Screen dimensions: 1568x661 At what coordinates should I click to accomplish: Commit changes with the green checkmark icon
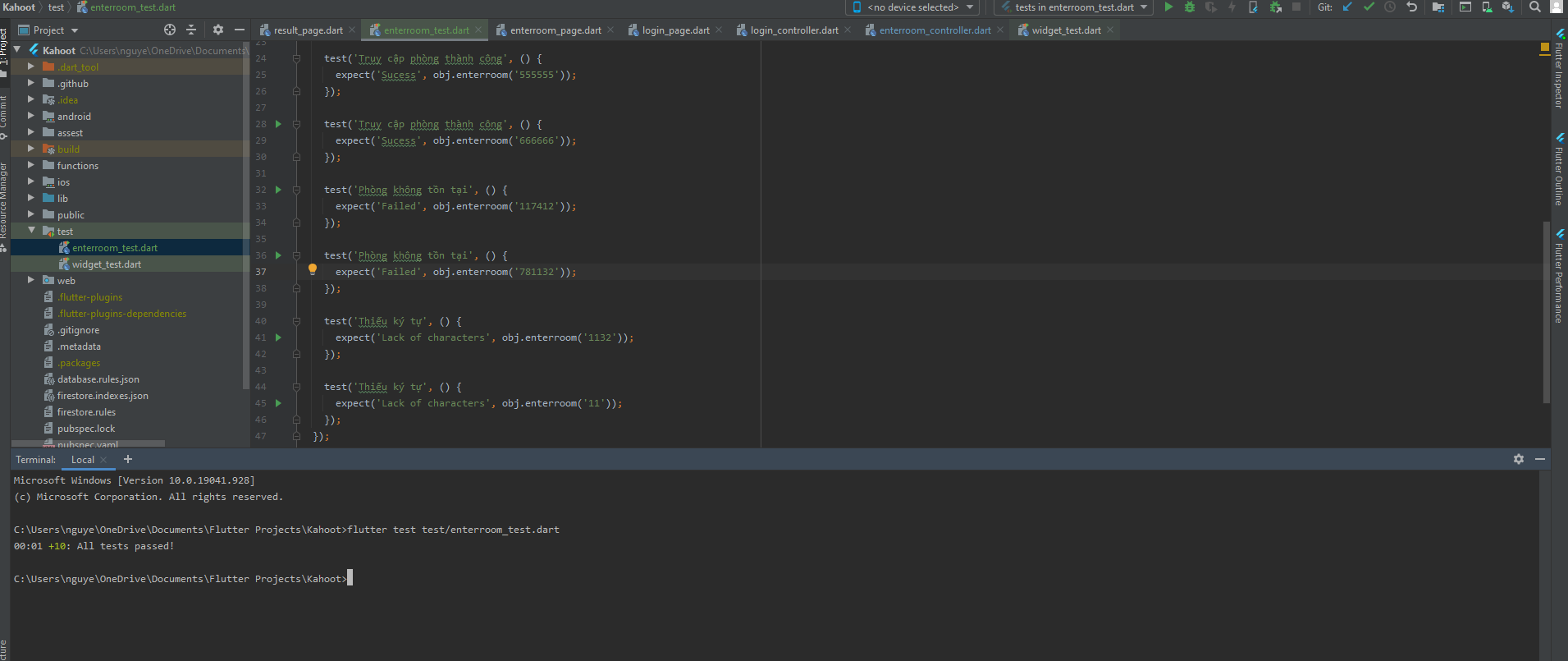(x=1369, y=7)
